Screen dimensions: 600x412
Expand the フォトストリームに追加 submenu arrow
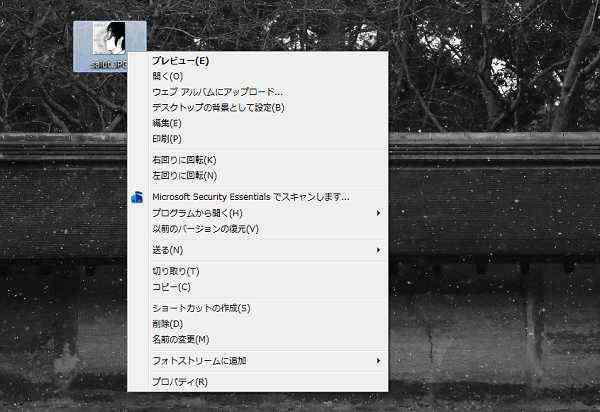click(x=378, y=360)
